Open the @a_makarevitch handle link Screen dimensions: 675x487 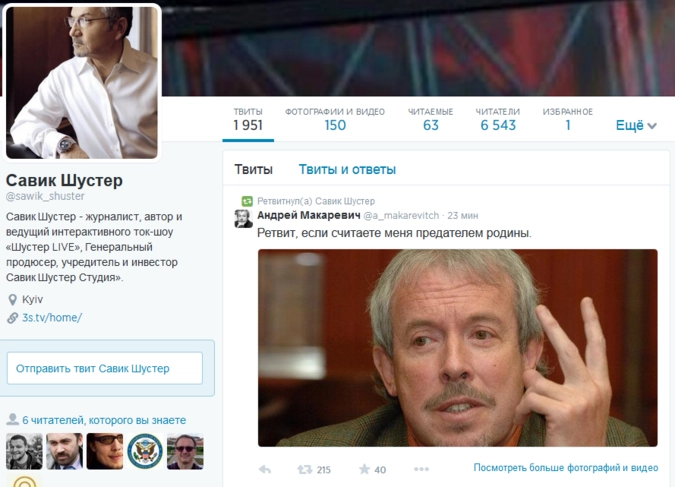[400, 215]
